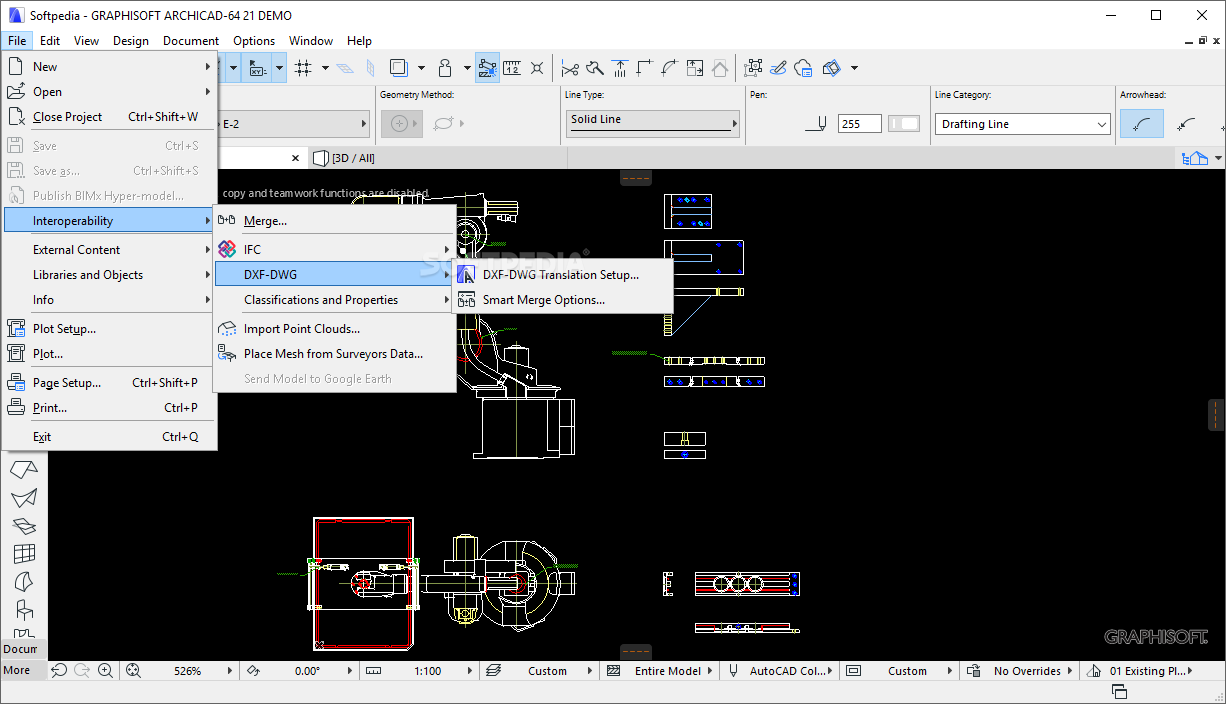
Task: Select the Curtain Wall grid tool
Action: pyautogui.click(x=24, y=553)
